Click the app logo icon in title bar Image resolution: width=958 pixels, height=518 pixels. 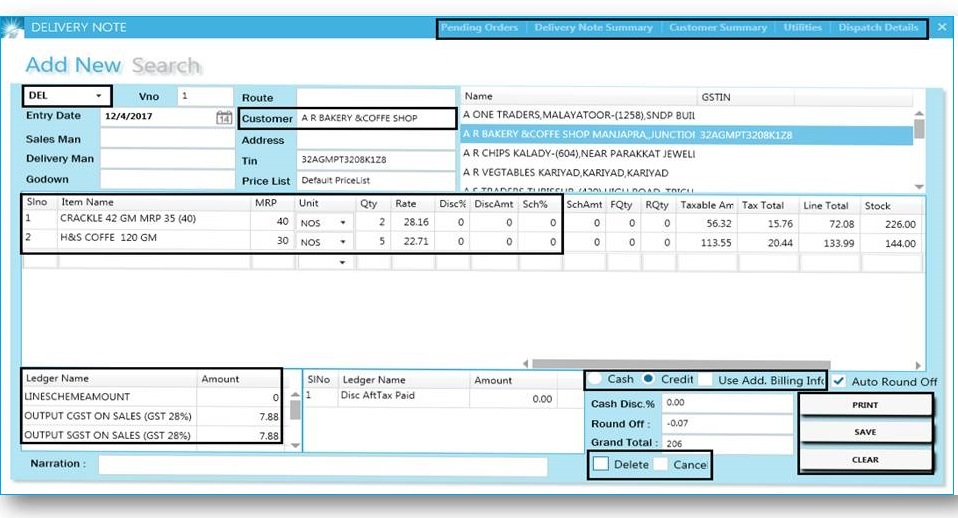(x=12, y=27)
